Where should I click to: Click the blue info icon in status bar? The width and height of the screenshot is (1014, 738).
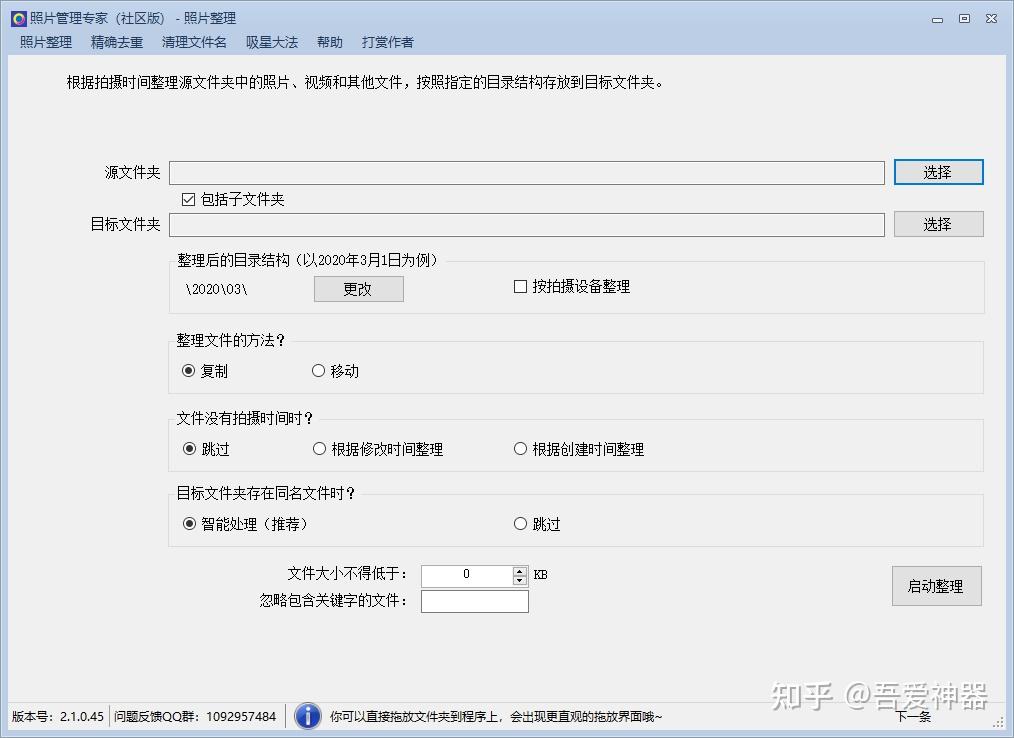[308, 716]
